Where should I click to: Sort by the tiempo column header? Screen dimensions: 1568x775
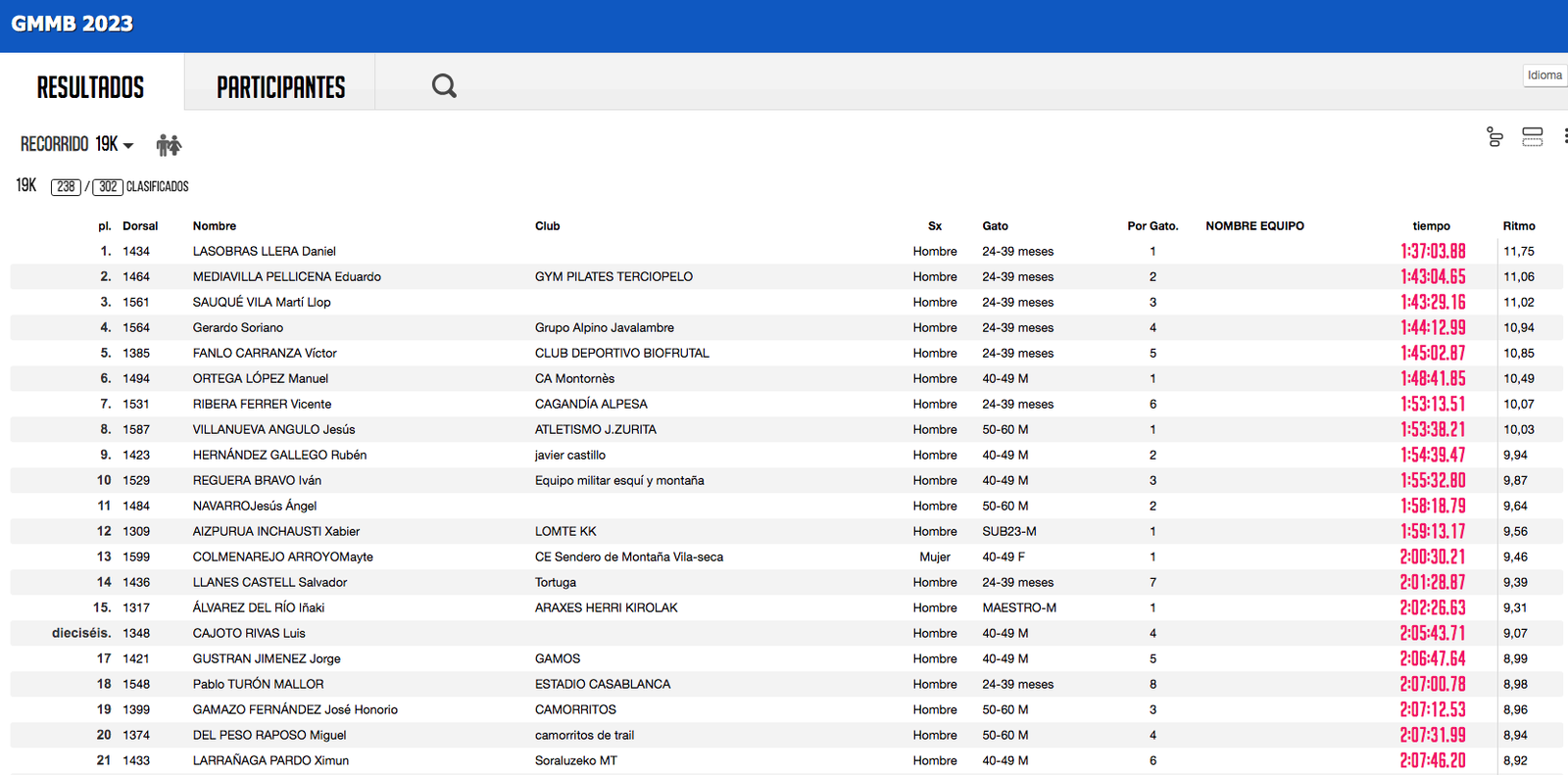[1431, 226]
